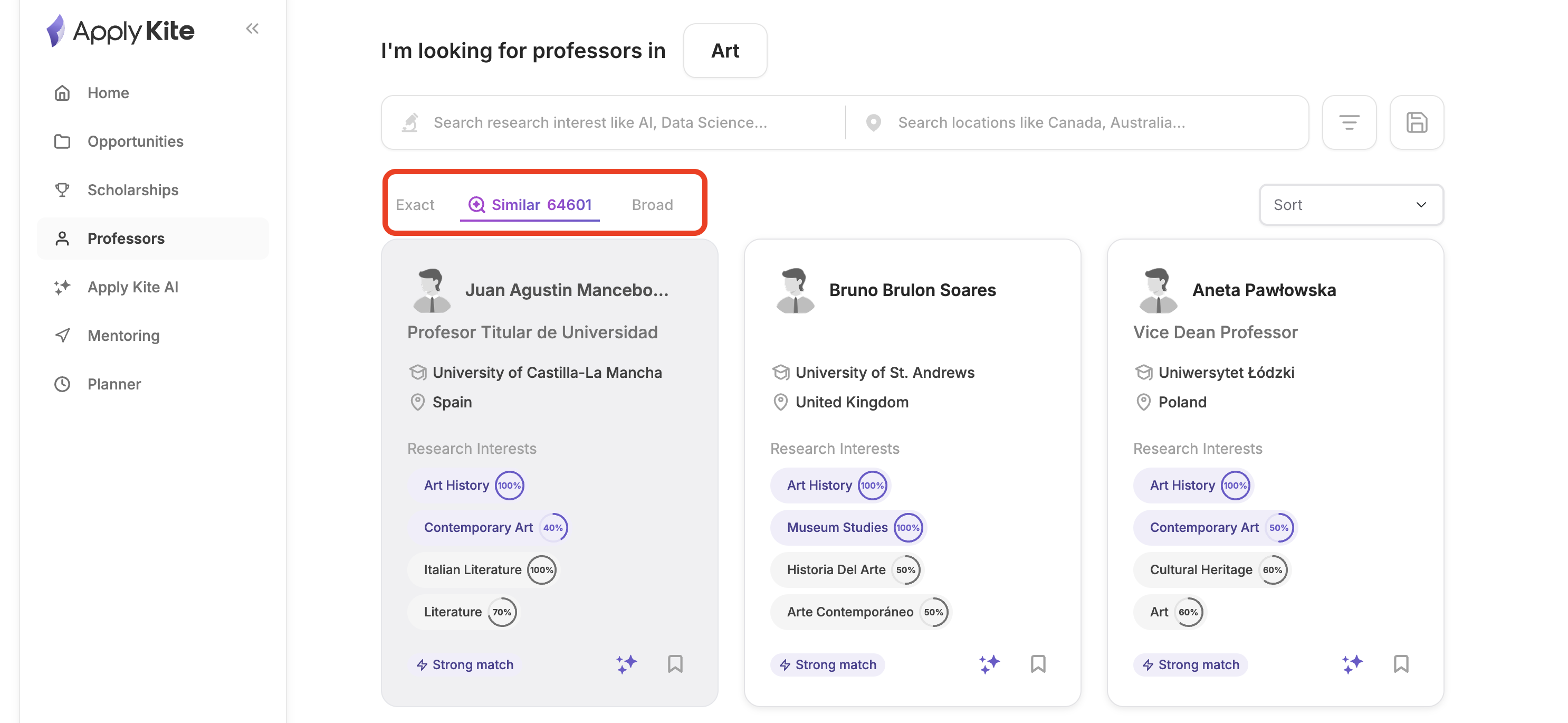Click the Sort dropdown chevron arrow

1421,205
